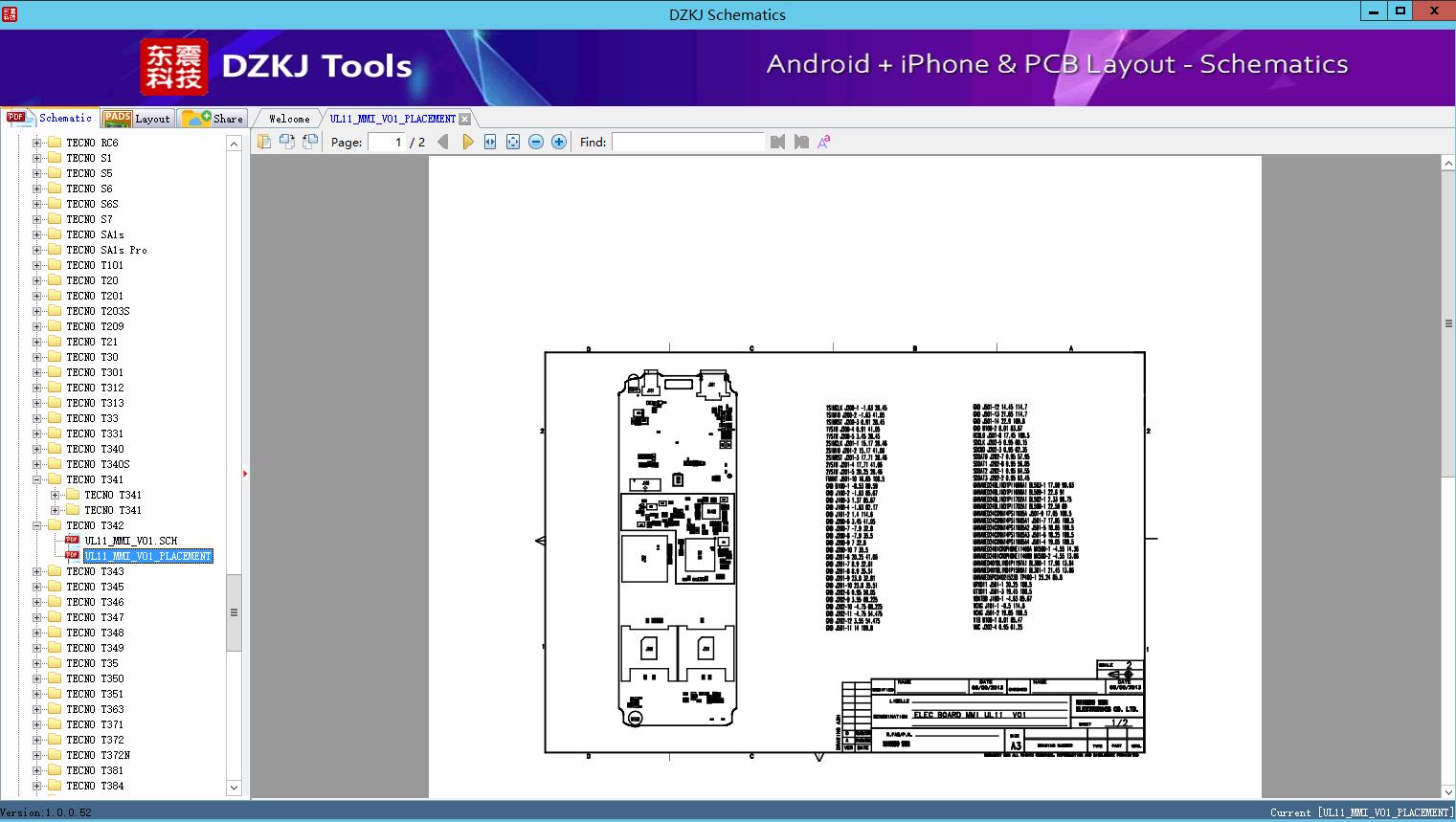Click the find previous icon
The width and height of the screenshot is (1456, 822).
[x=777, y=142]
